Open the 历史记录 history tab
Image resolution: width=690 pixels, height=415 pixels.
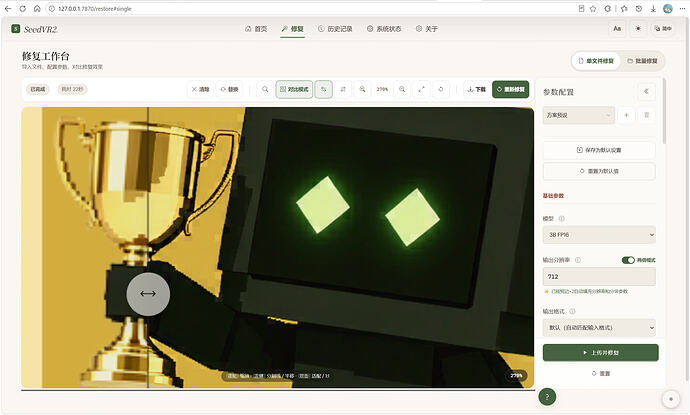335,29
